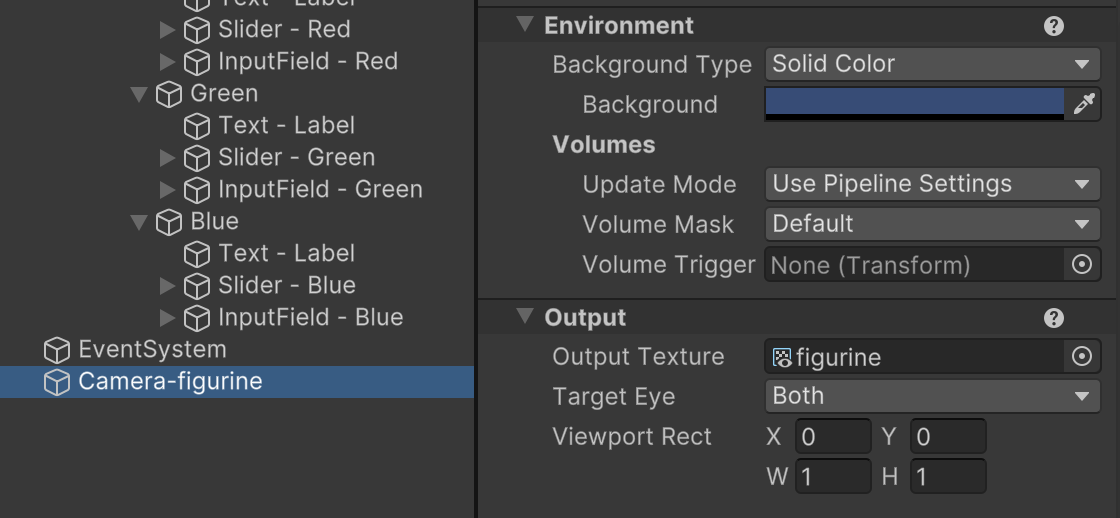Open the Update Mode dropdown

(x=930, y=184)
